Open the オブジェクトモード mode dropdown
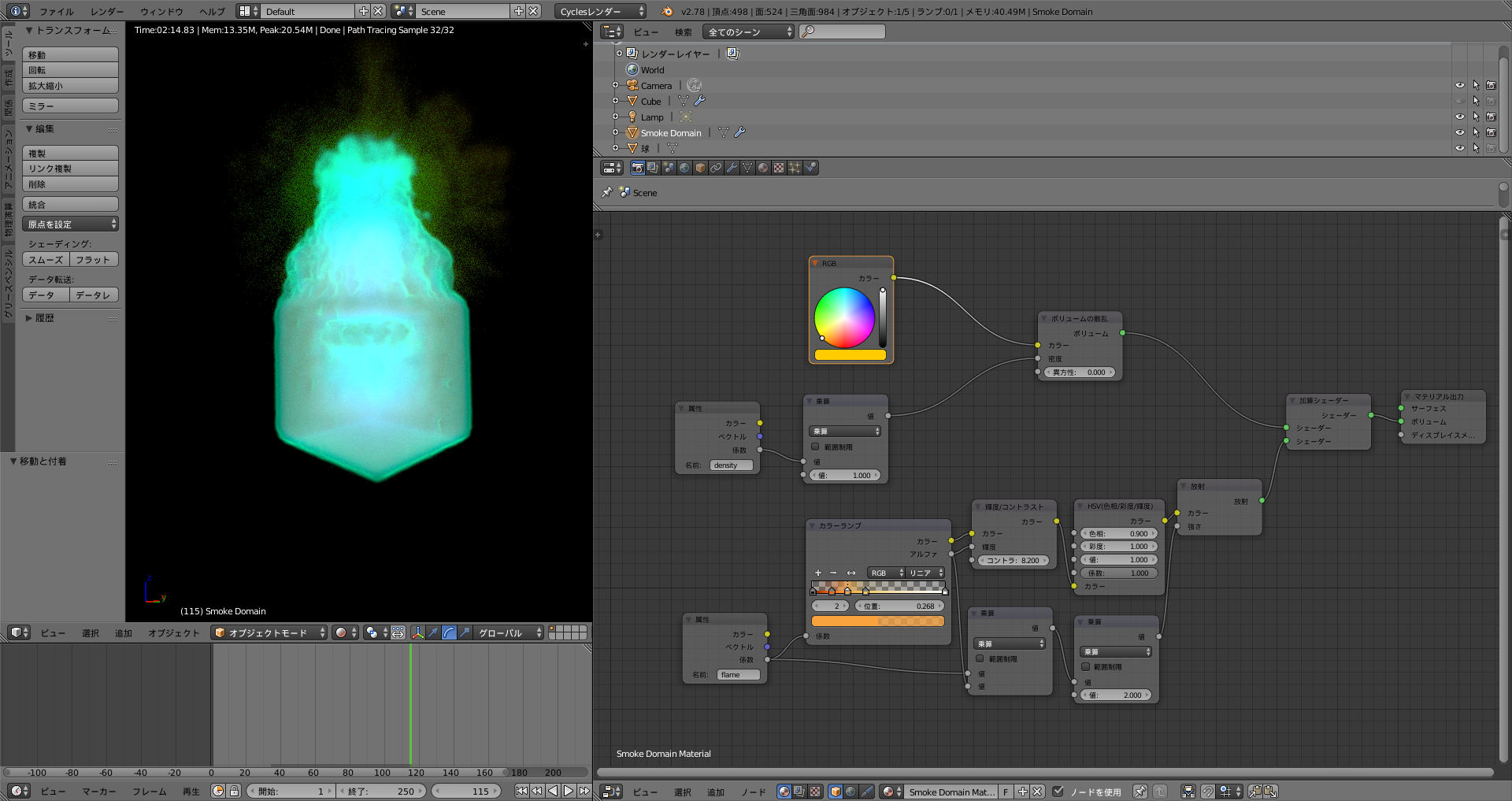1512x801 pixels. point(269,632)
